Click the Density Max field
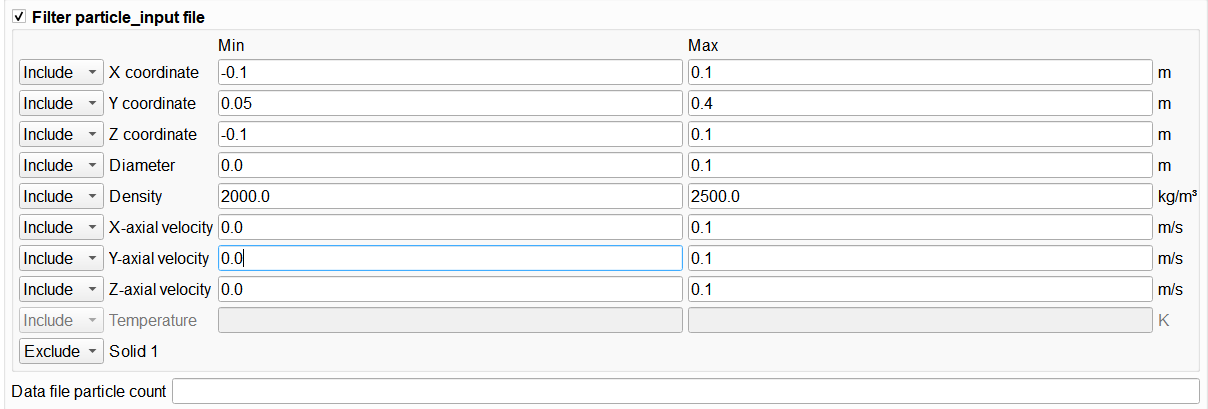The image size is (1208, 409). (919, 196)
